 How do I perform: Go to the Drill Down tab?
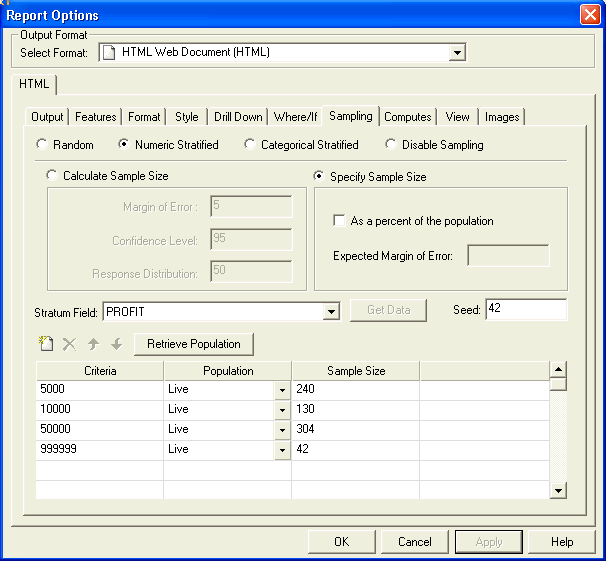[238, 117]
